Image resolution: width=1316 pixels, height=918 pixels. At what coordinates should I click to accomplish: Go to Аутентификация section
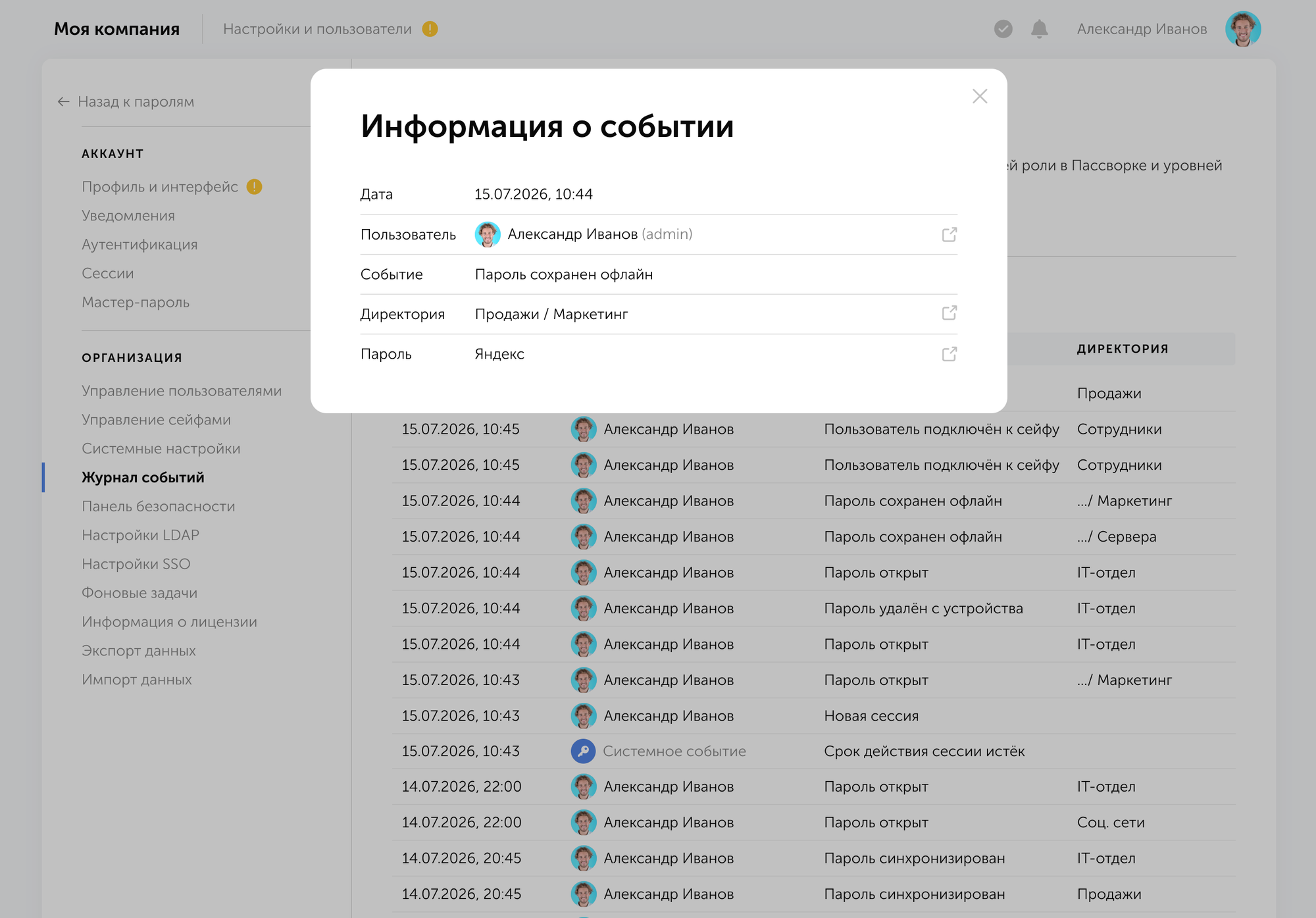point(139,245)
